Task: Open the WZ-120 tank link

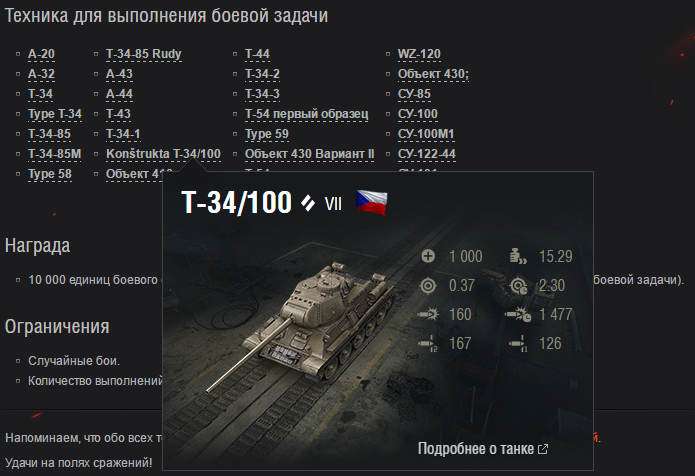Action: coord(419,54)
